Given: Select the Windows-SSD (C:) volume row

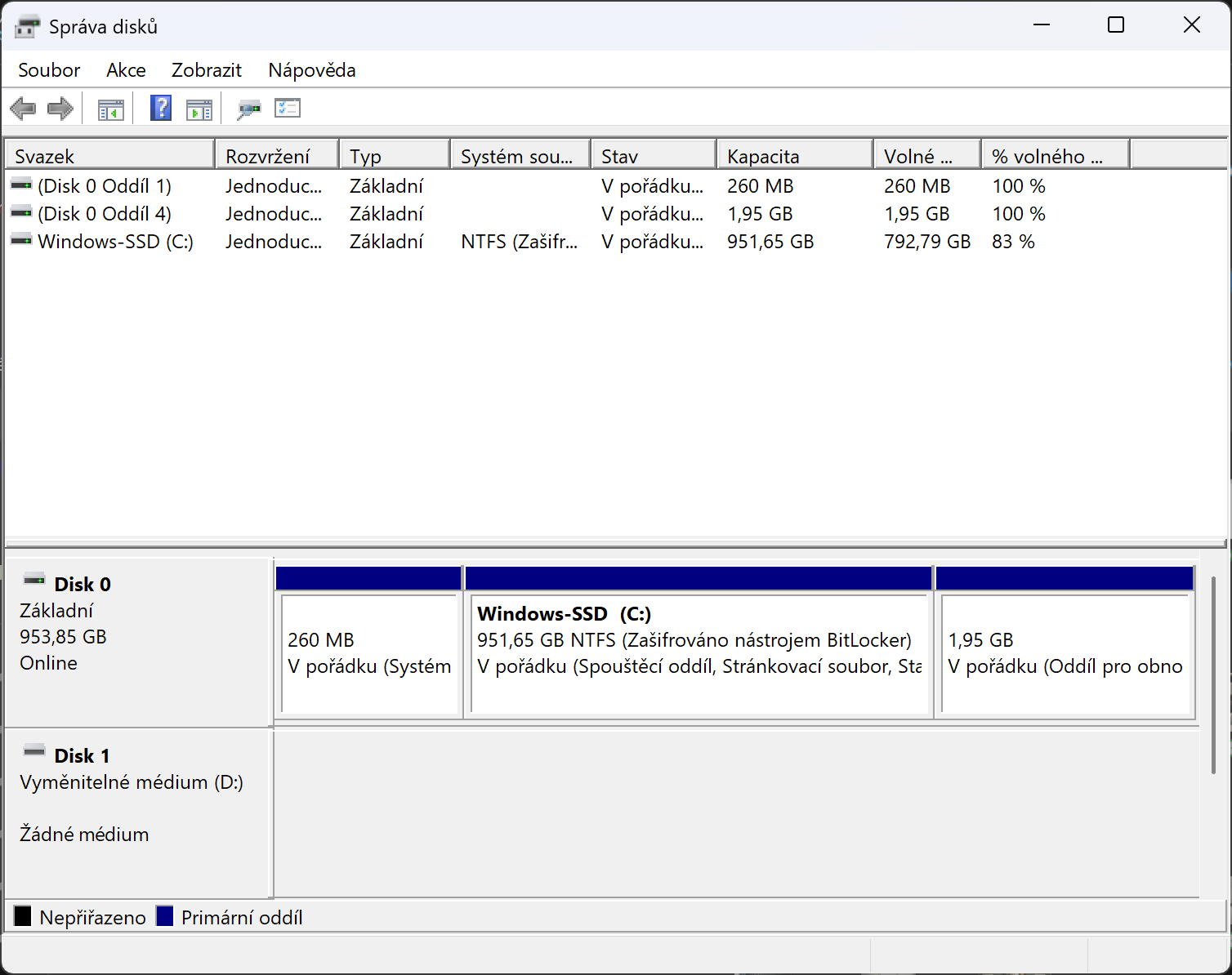Looking at the screenshot, I should pyautogui.click(x=616, y=242).
